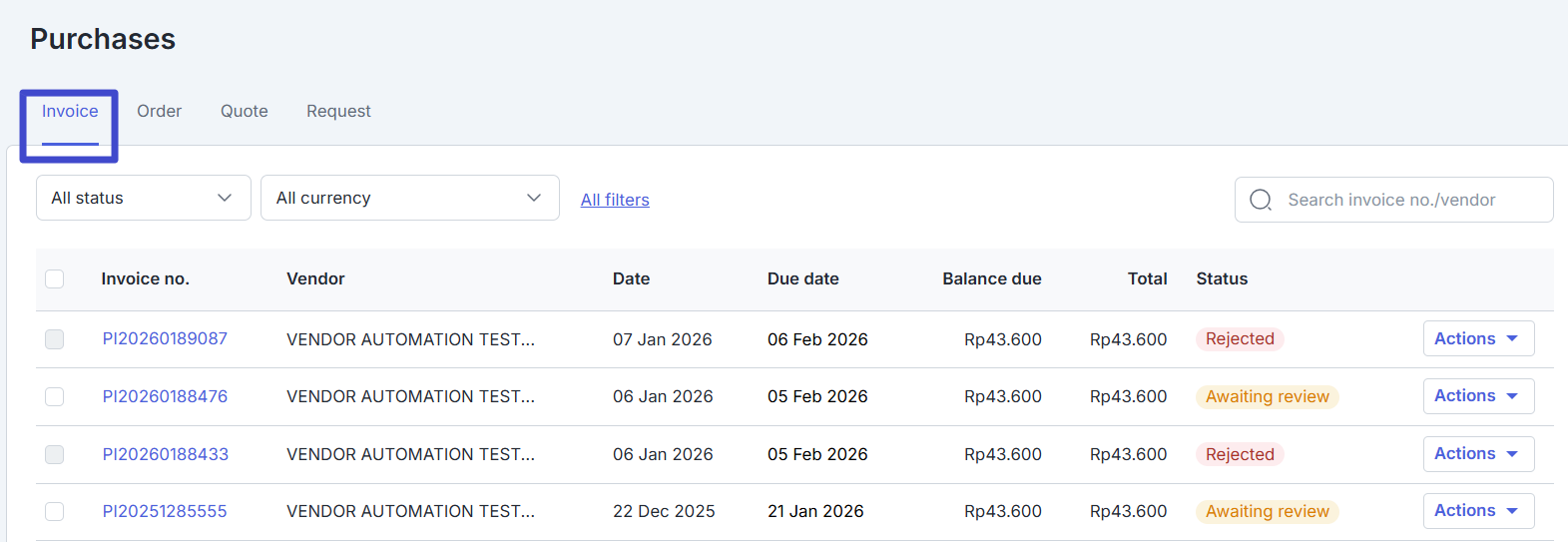Open Actions menu for invoice PI20260189087
1568x542 pixels.
point(1477,338)
